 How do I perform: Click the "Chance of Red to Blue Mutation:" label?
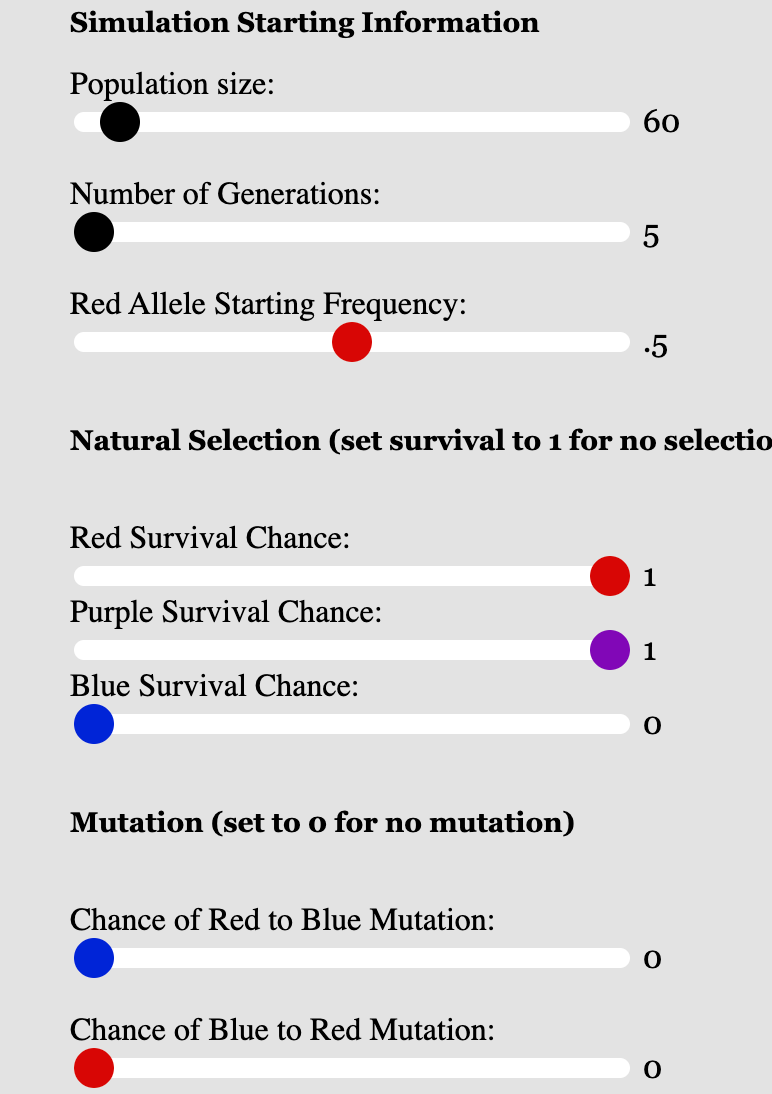click(x=282, y=919)
